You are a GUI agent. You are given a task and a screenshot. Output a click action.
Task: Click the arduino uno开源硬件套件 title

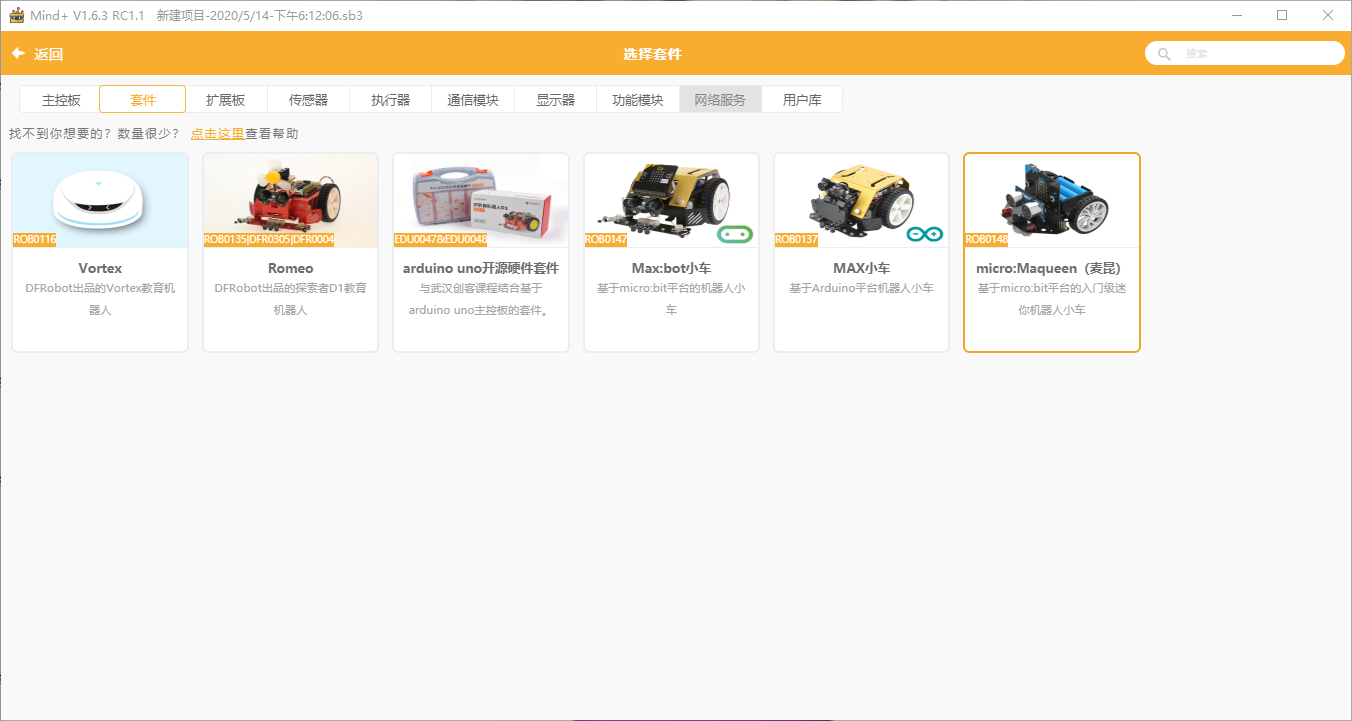481,268
